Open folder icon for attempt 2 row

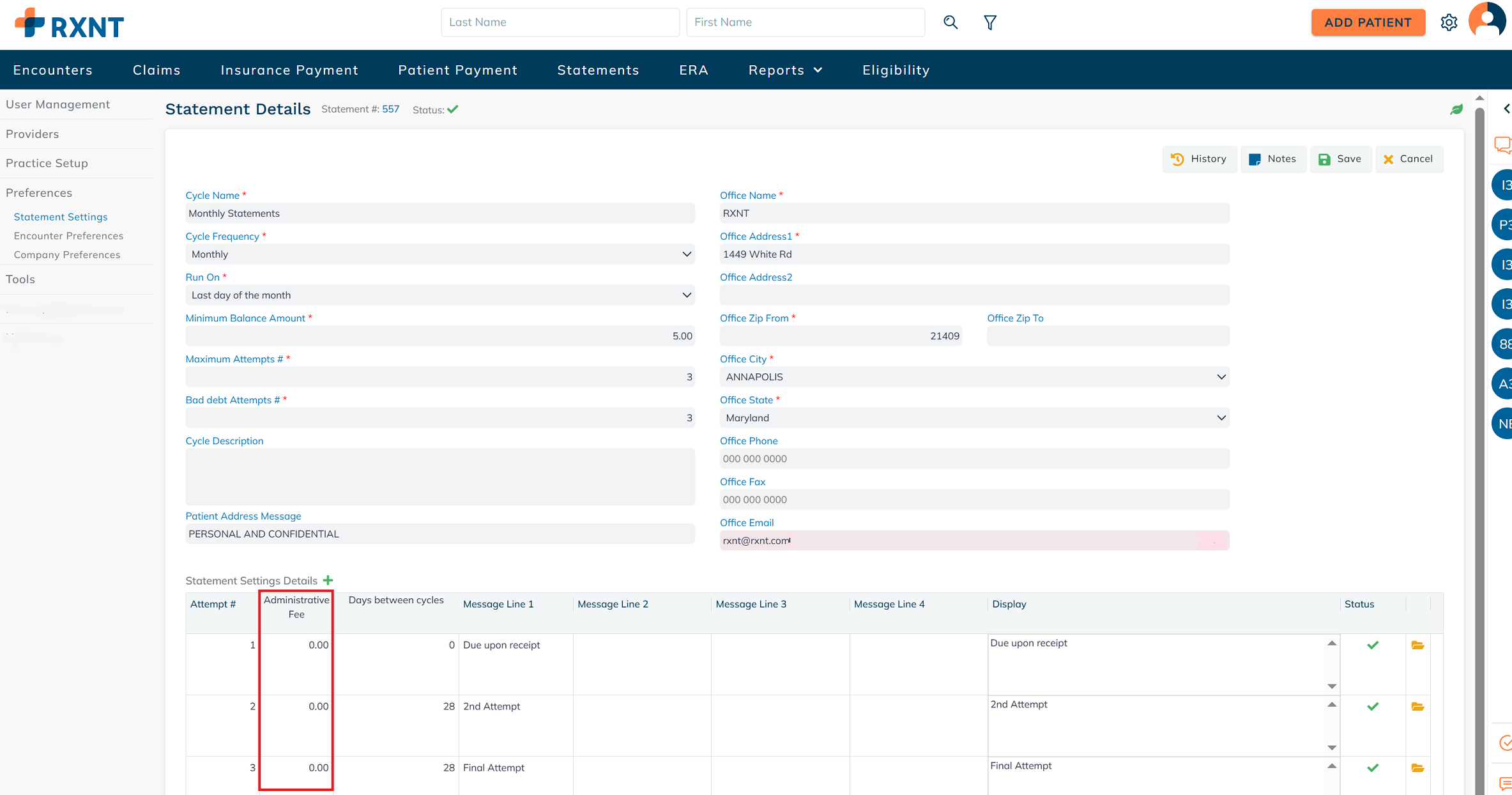point(1417,707)
